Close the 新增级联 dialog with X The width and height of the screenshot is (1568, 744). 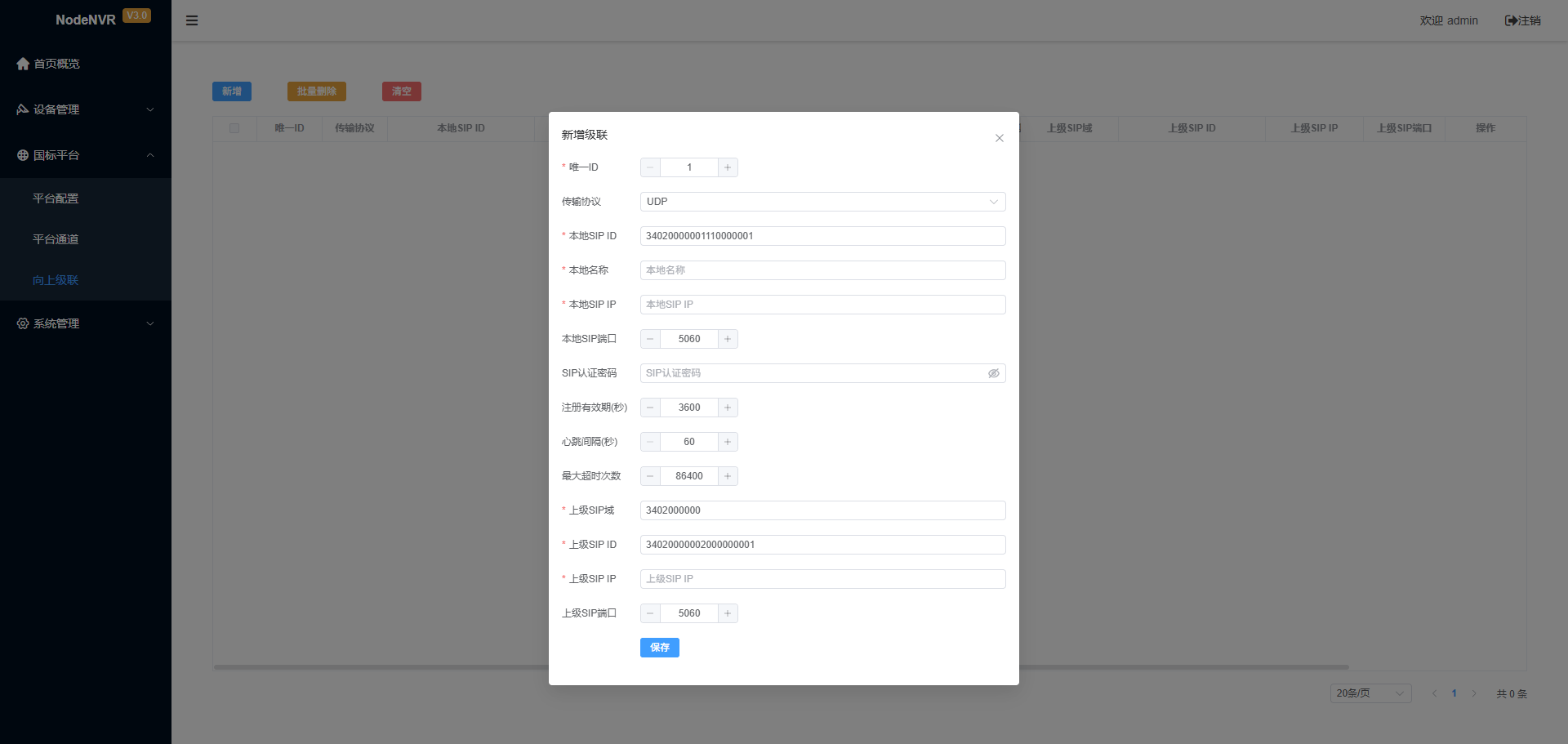pyautogui.click(x=1000, y=138)
